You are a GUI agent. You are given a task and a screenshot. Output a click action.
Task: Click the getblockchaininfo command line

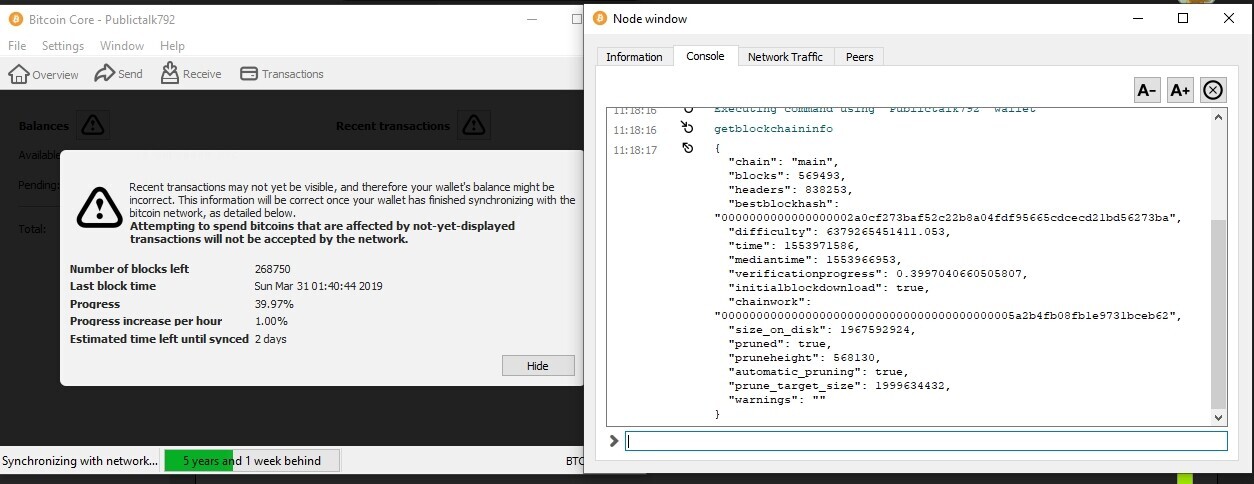point(773,129)
